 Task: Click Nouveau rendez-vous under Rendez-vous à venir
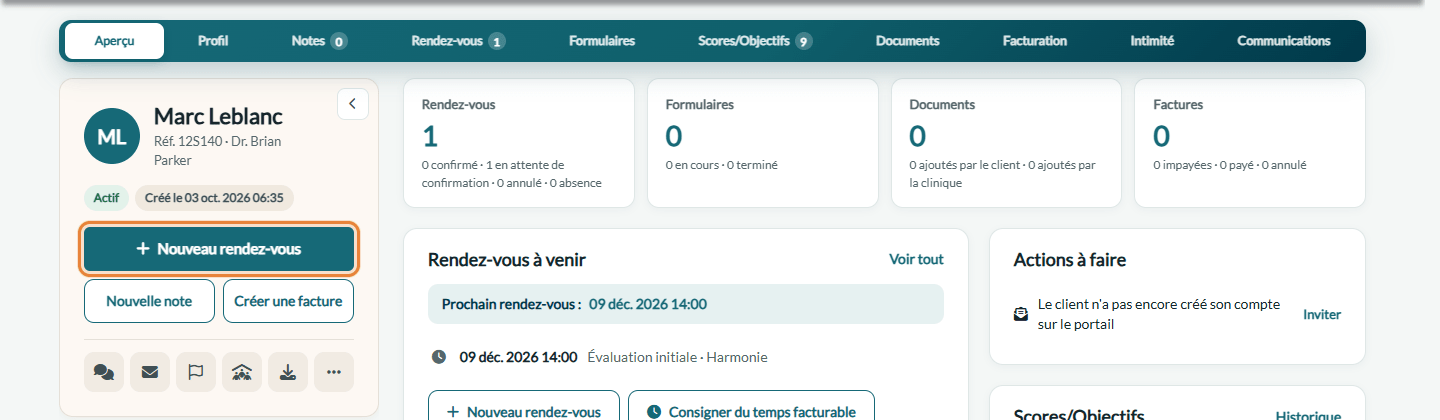click(524, 405)
